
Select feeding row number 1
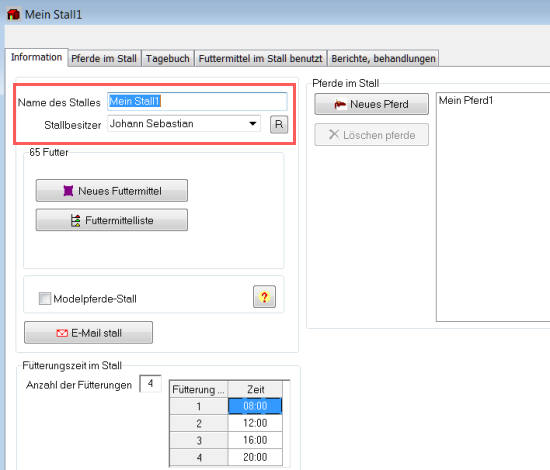coord(199,406)
